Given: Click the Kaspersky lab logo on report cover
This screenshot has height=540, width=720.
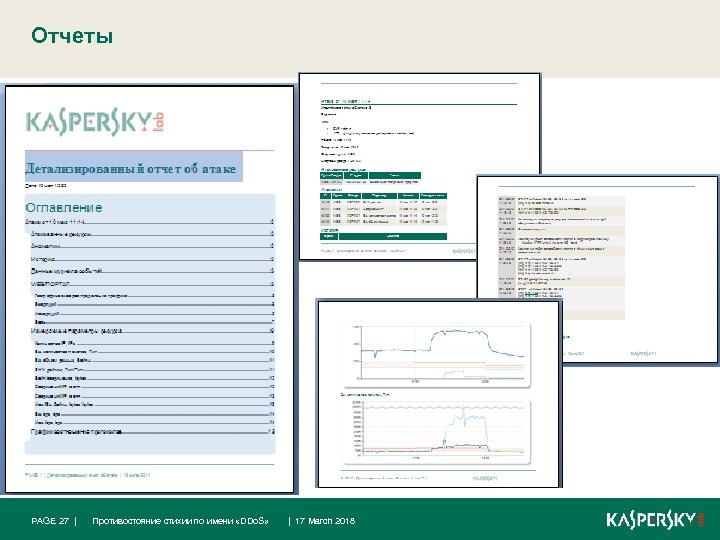Looking at the screenshot, I should click(x=95, y=122).
